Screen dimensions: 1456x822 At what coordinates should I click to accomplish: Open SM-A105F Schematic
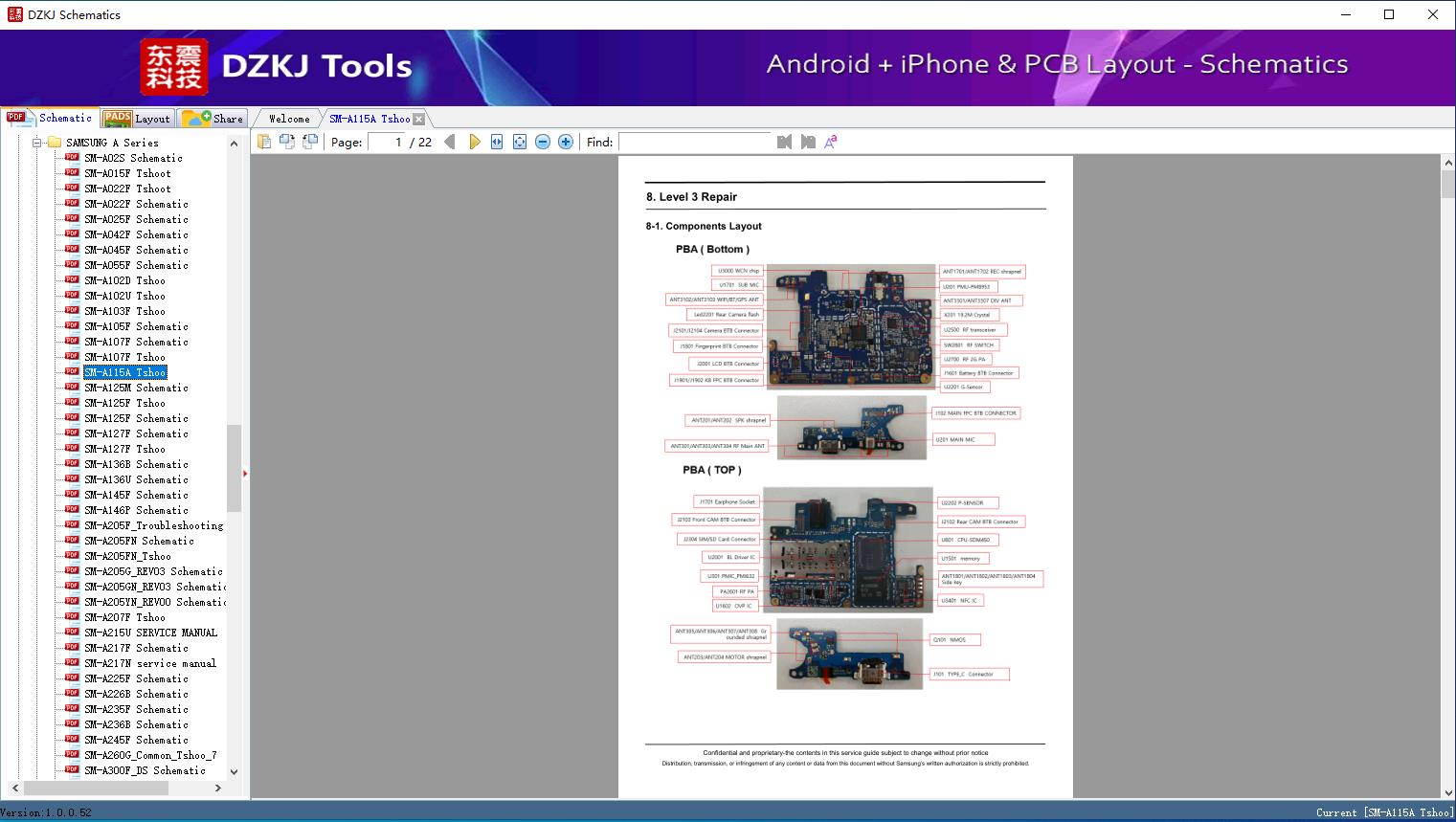click(136, 326)
